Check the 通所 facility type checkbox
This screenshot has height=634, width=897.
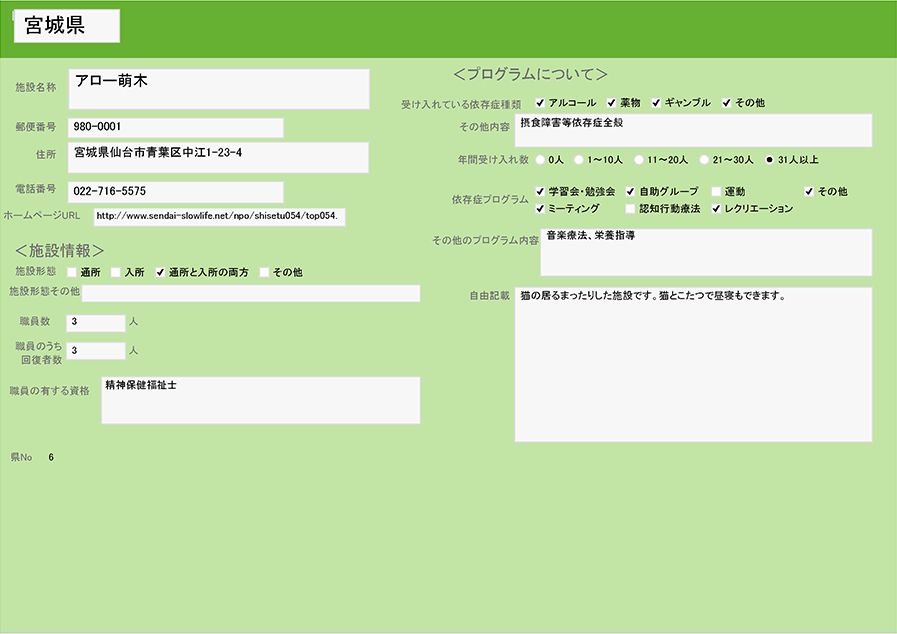click(72, 272)
